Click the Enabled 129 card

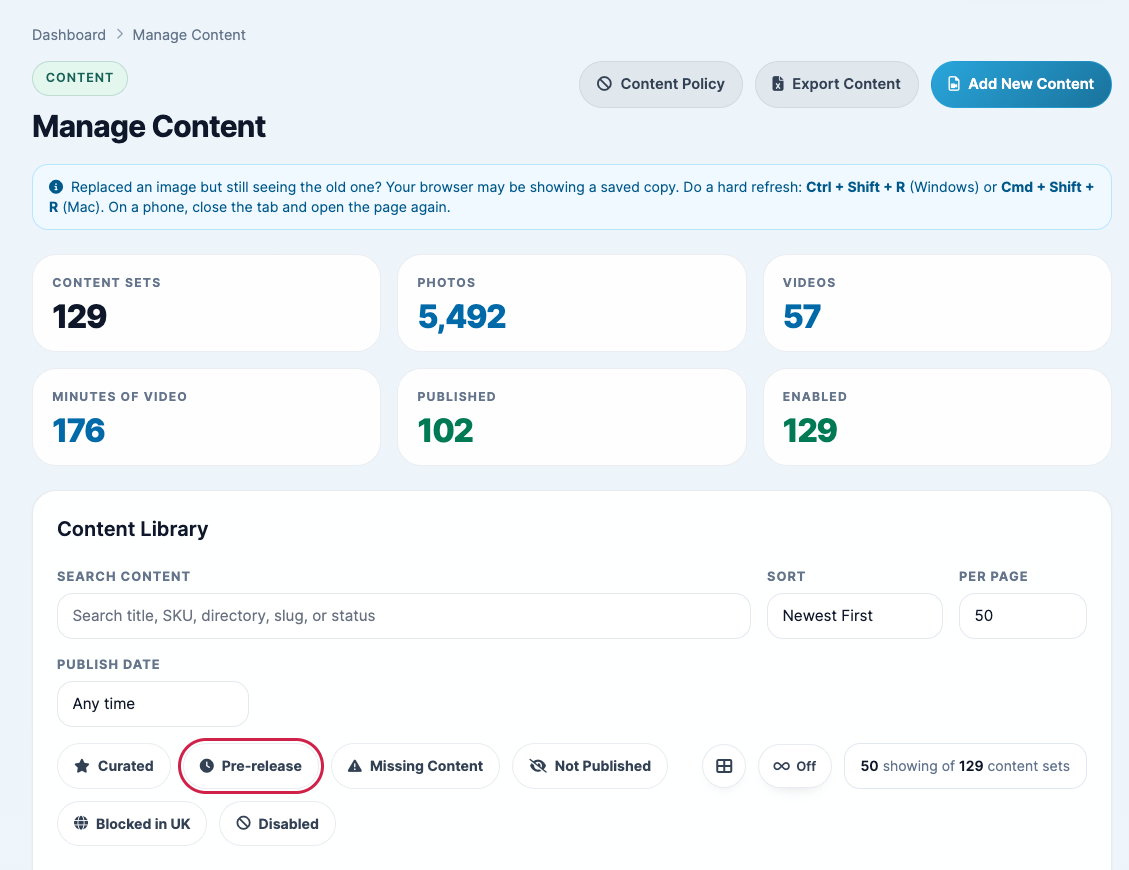[937, 417]
